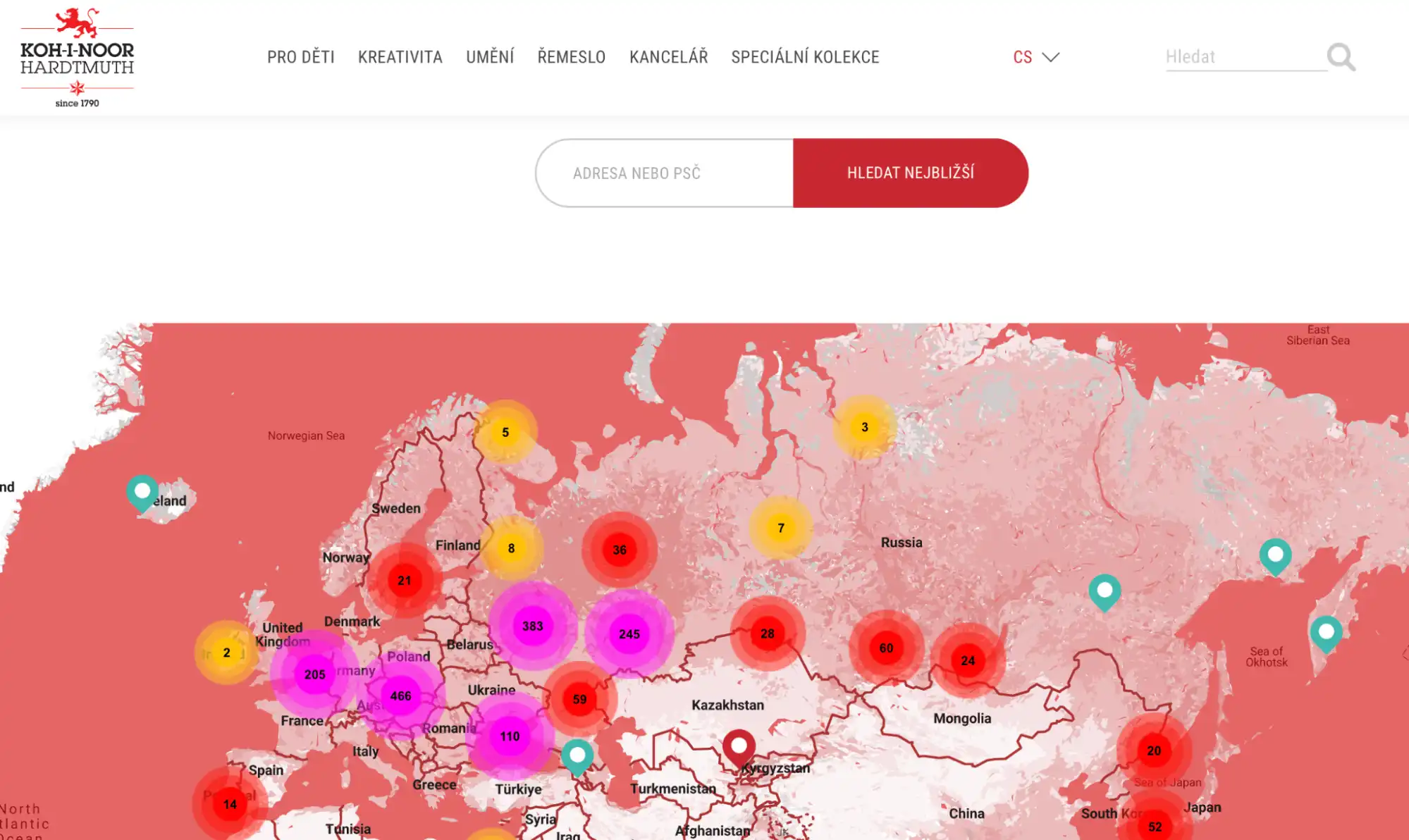Open the cluster marker 20 near Sea of Japan

(1154, 751)
